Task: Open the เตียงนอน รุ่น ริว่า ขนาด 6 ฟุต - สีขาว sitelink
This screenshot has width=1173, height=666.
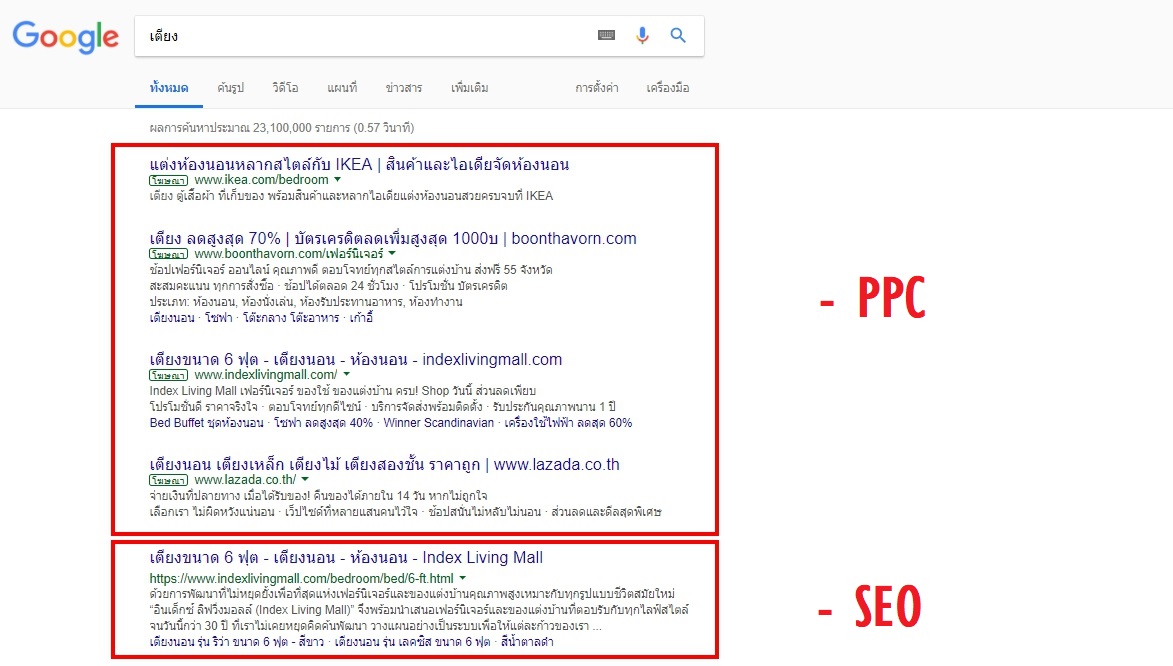Action: point(236,642)
